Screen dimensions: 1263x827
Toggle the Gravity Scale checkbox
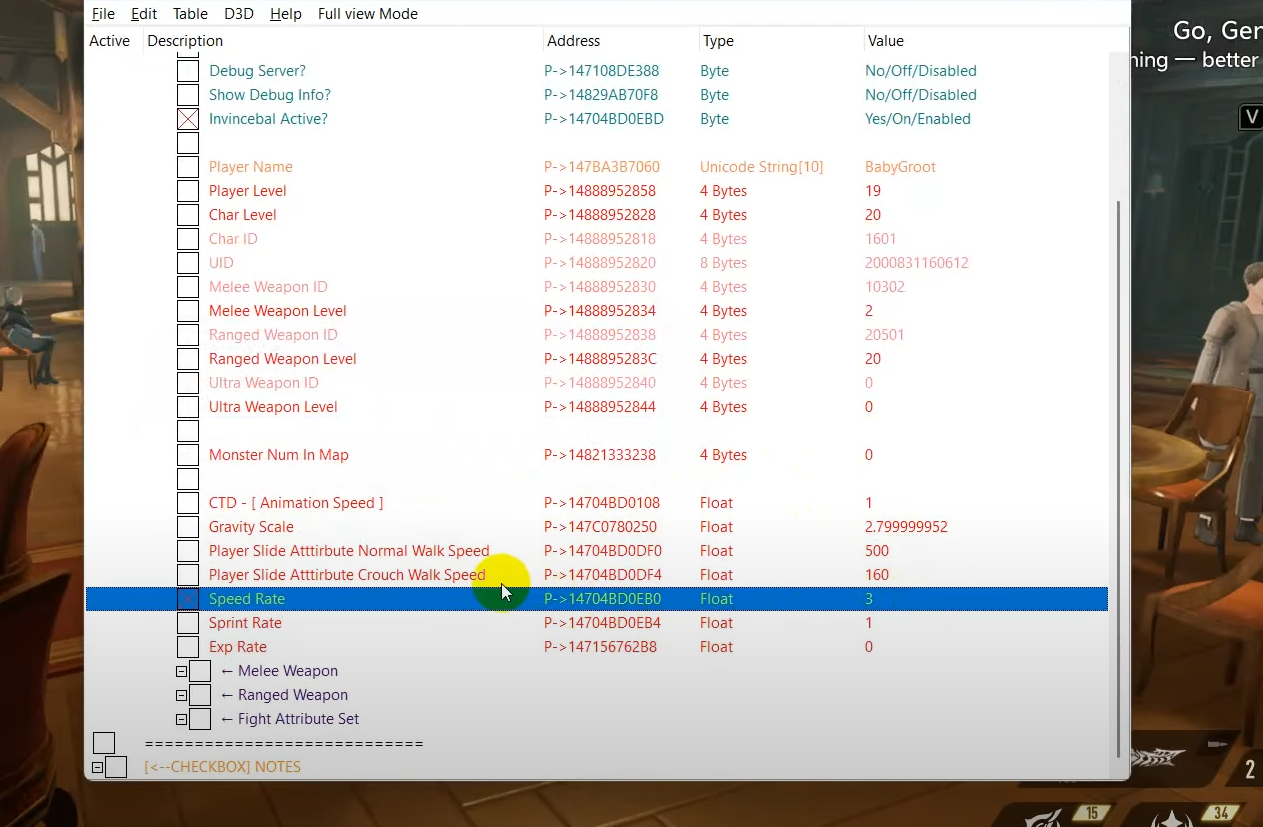coord(188,527)
